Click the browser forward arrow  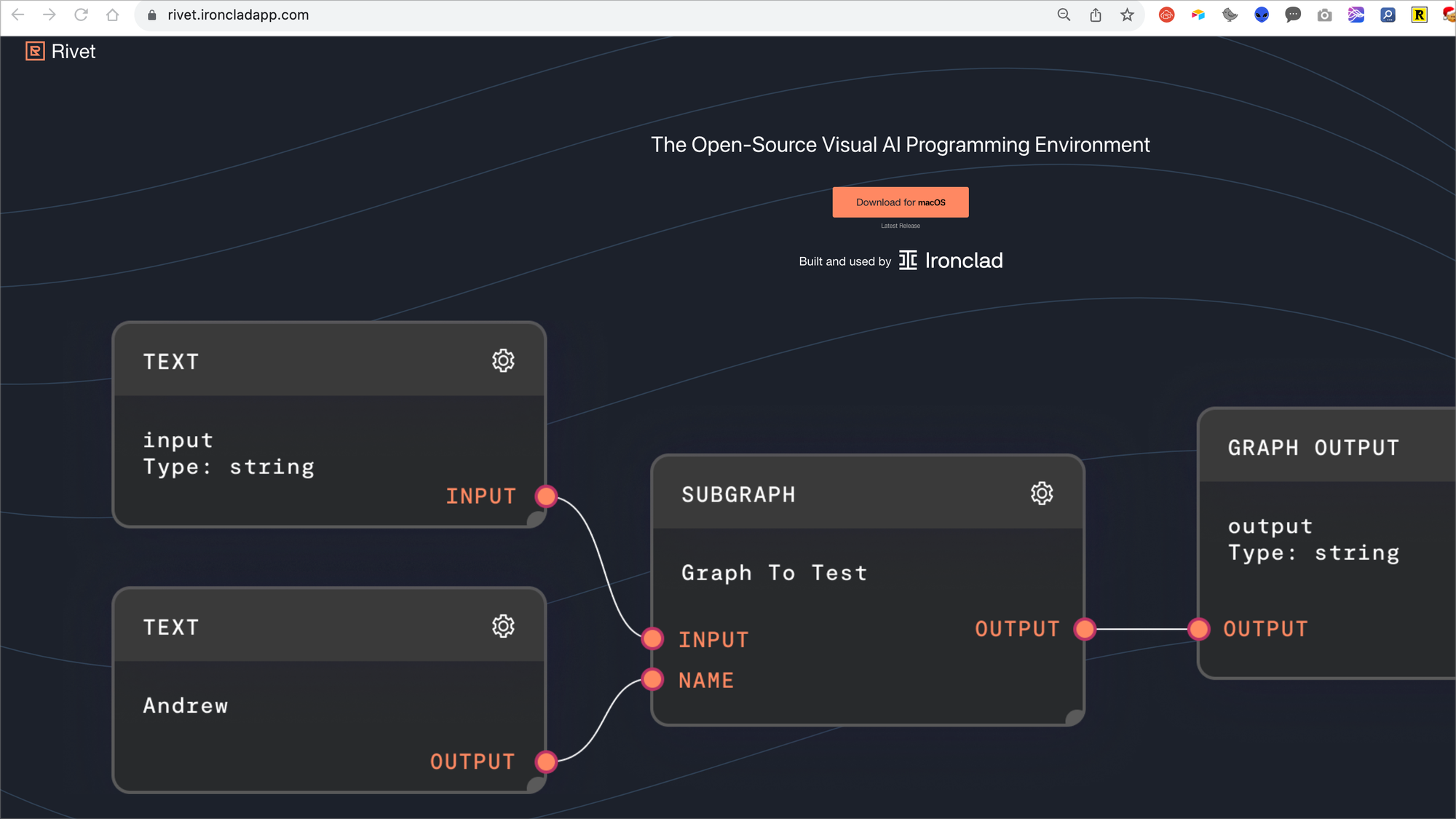pyautogui.click(x=49, y=15)
